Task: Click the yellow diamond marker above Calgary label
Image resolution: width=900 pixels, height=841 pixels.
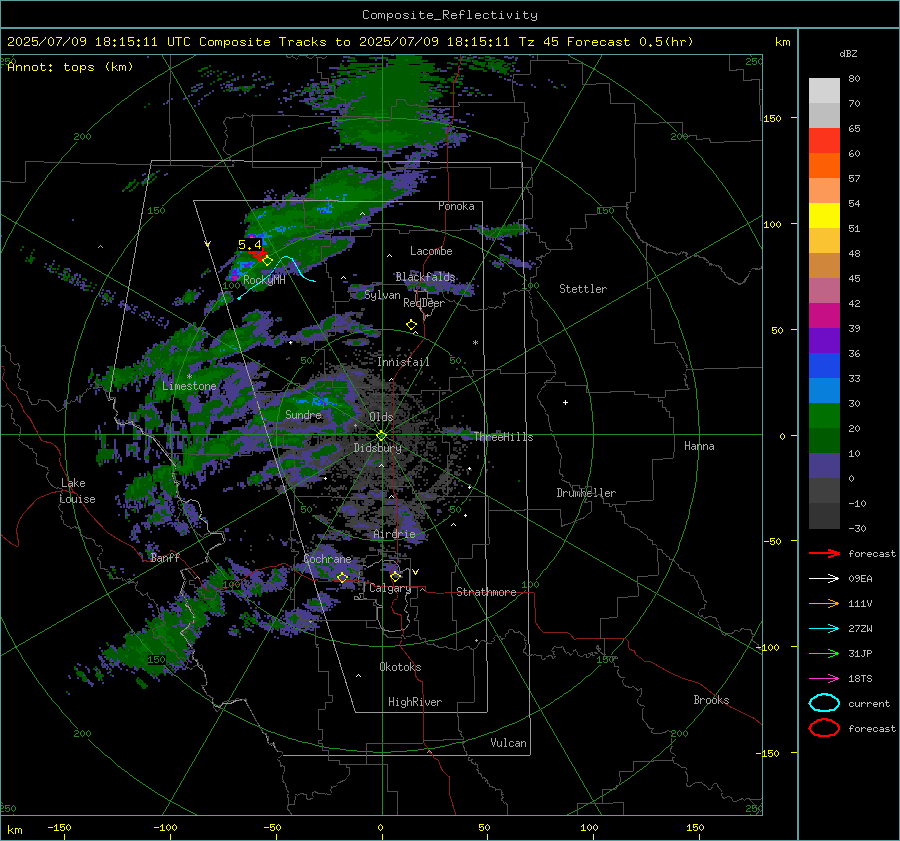Action: [395, 576]
